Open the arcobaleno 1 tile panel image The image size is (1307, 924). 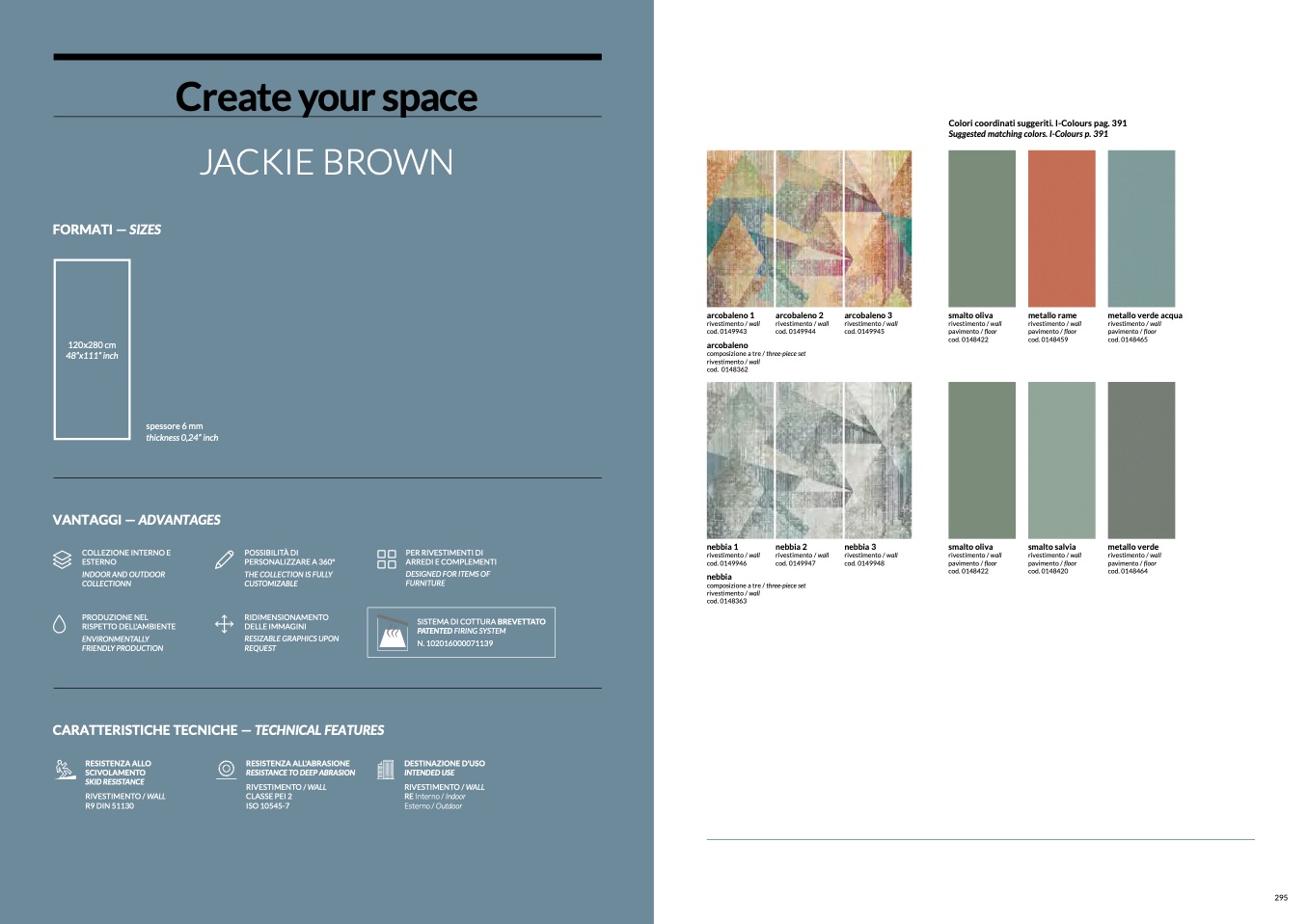click(740, 229)
